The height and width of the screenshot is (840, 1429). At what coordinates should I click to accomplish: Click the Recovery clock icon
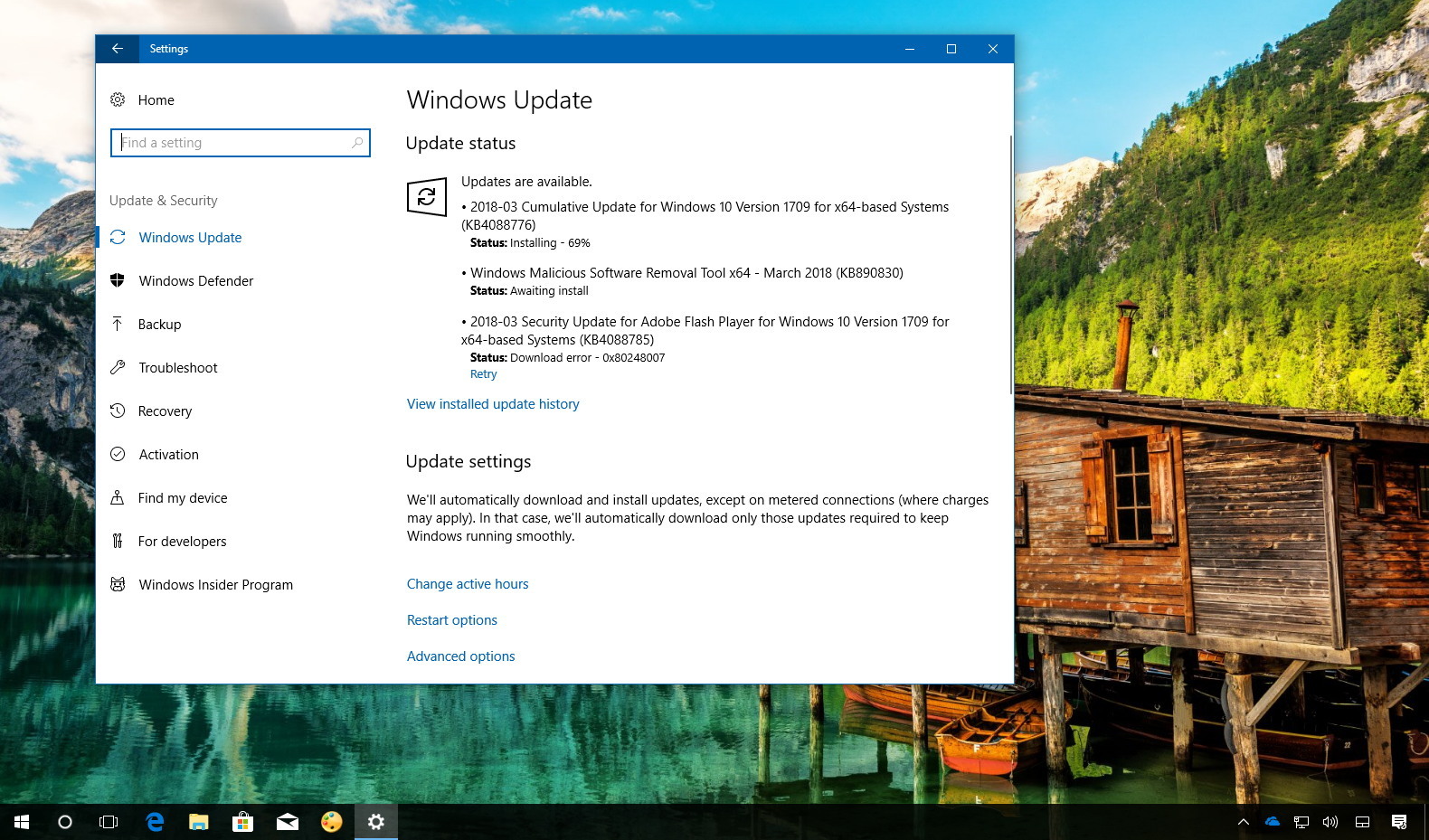[x=118, y=411]
